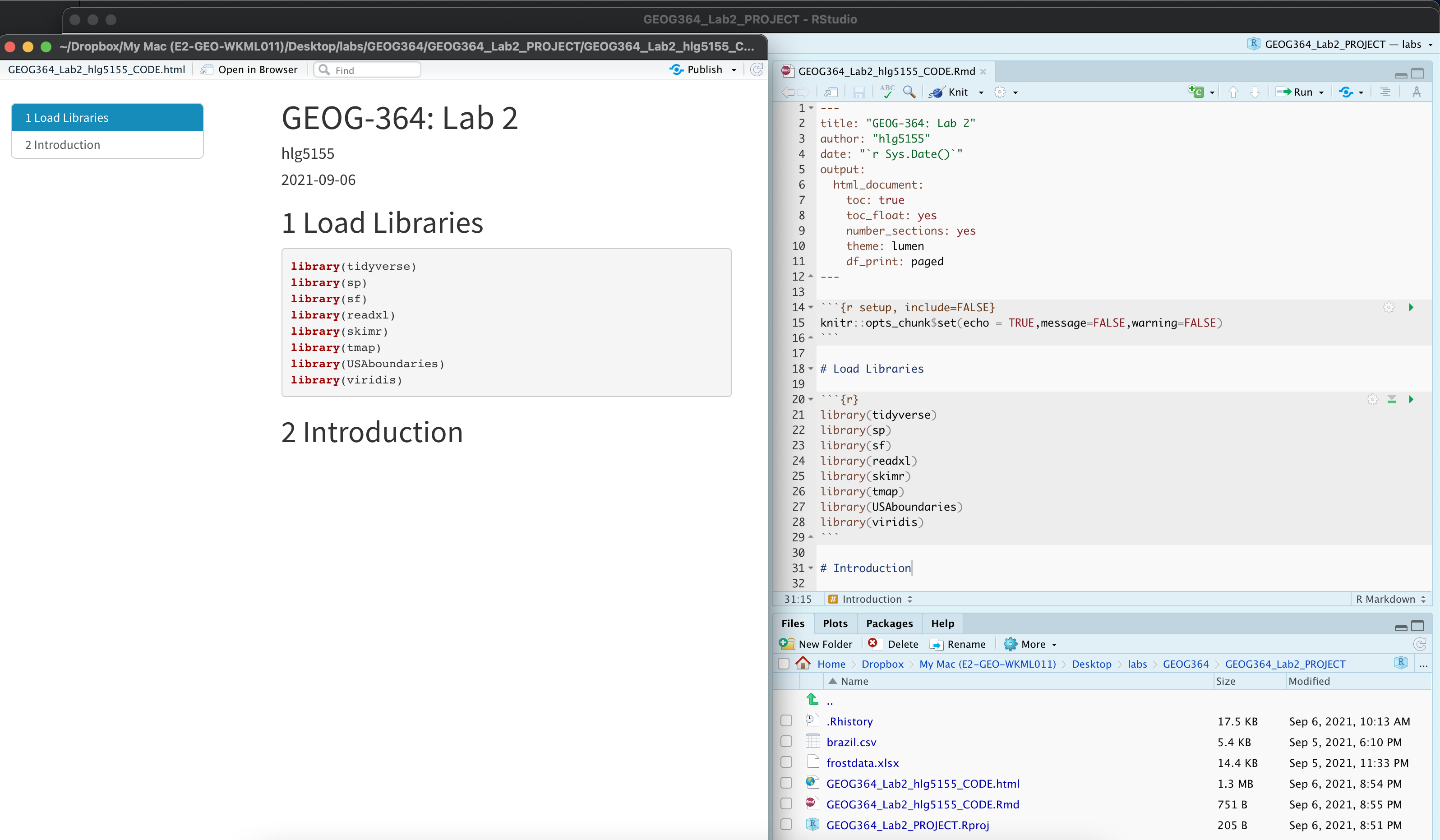Open the Introduction section navigator menu
The height and width of the screenshot is (840, 1440).
[870, 599]
